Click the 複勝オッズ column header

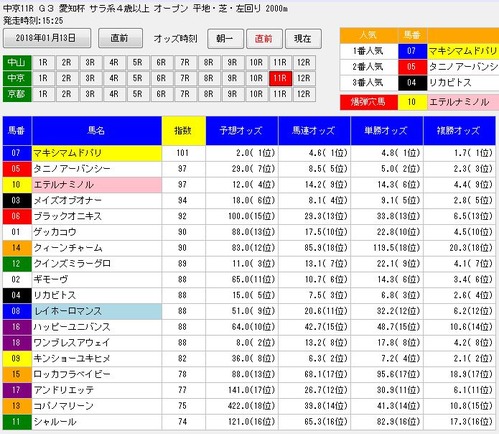click(x=459, y=131)
